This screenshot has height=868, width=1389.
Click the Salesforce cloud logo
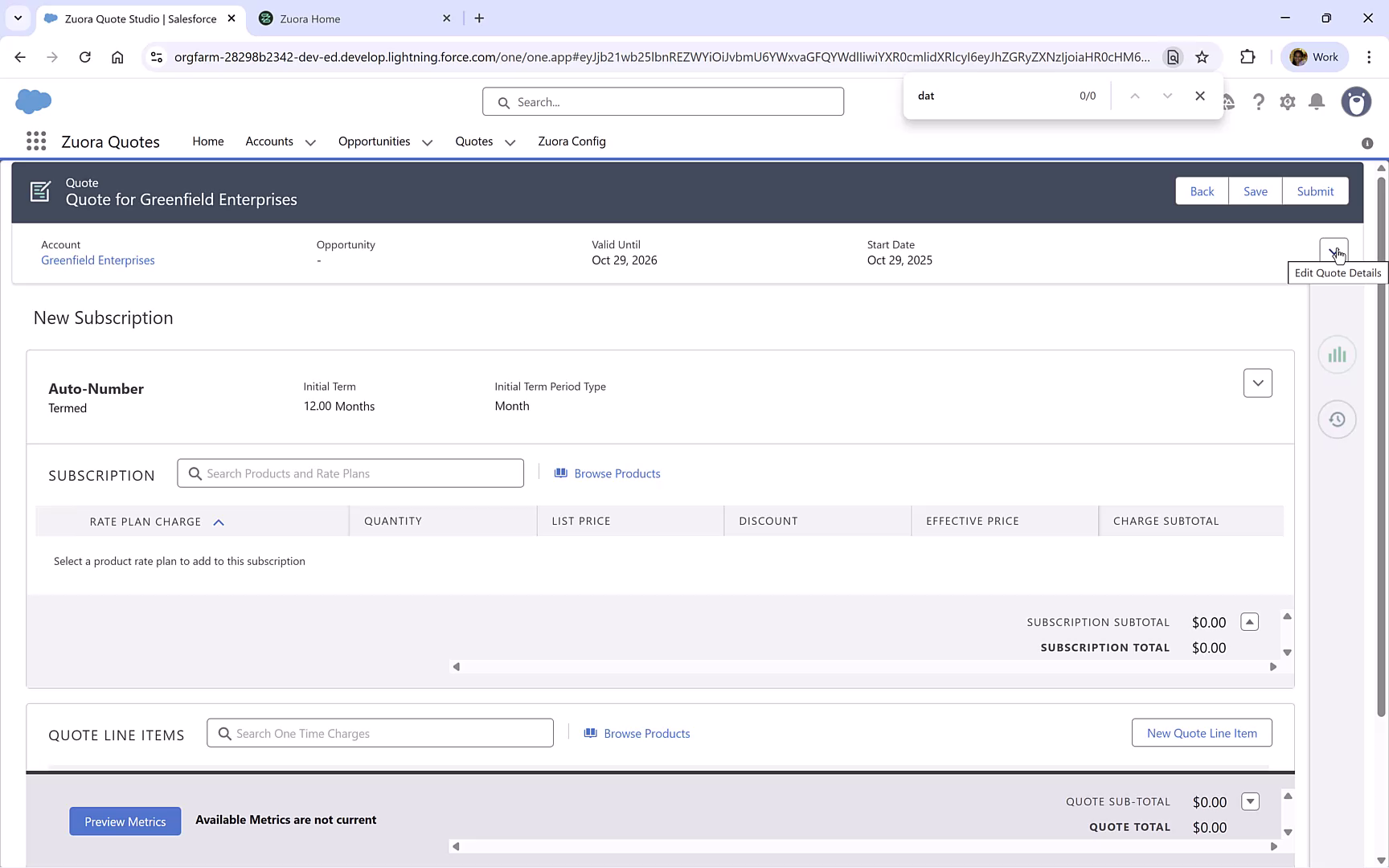(33, 101)
